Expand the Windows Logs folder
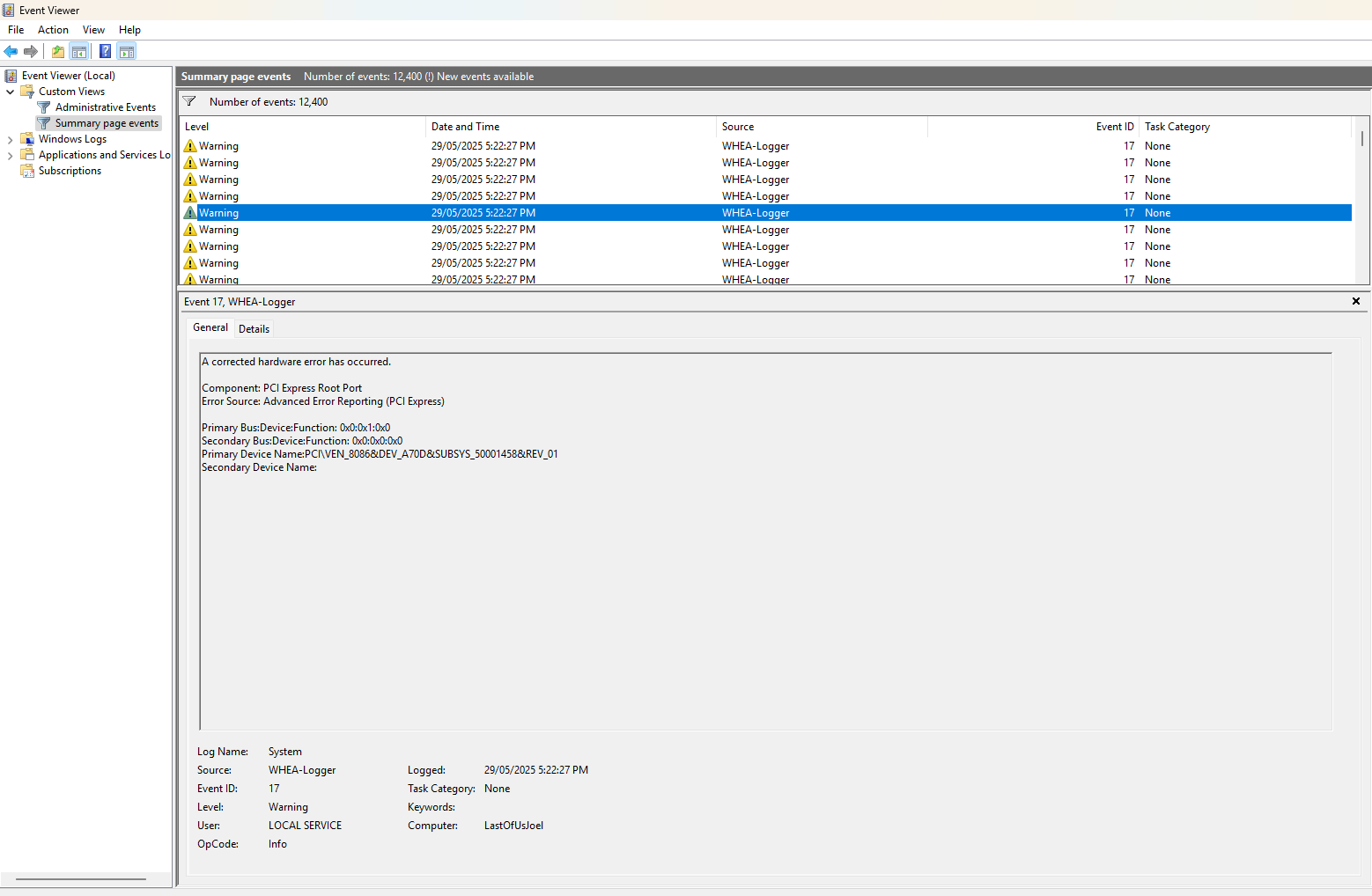The height and width of the screenshot is (896, 1372). 11,139
